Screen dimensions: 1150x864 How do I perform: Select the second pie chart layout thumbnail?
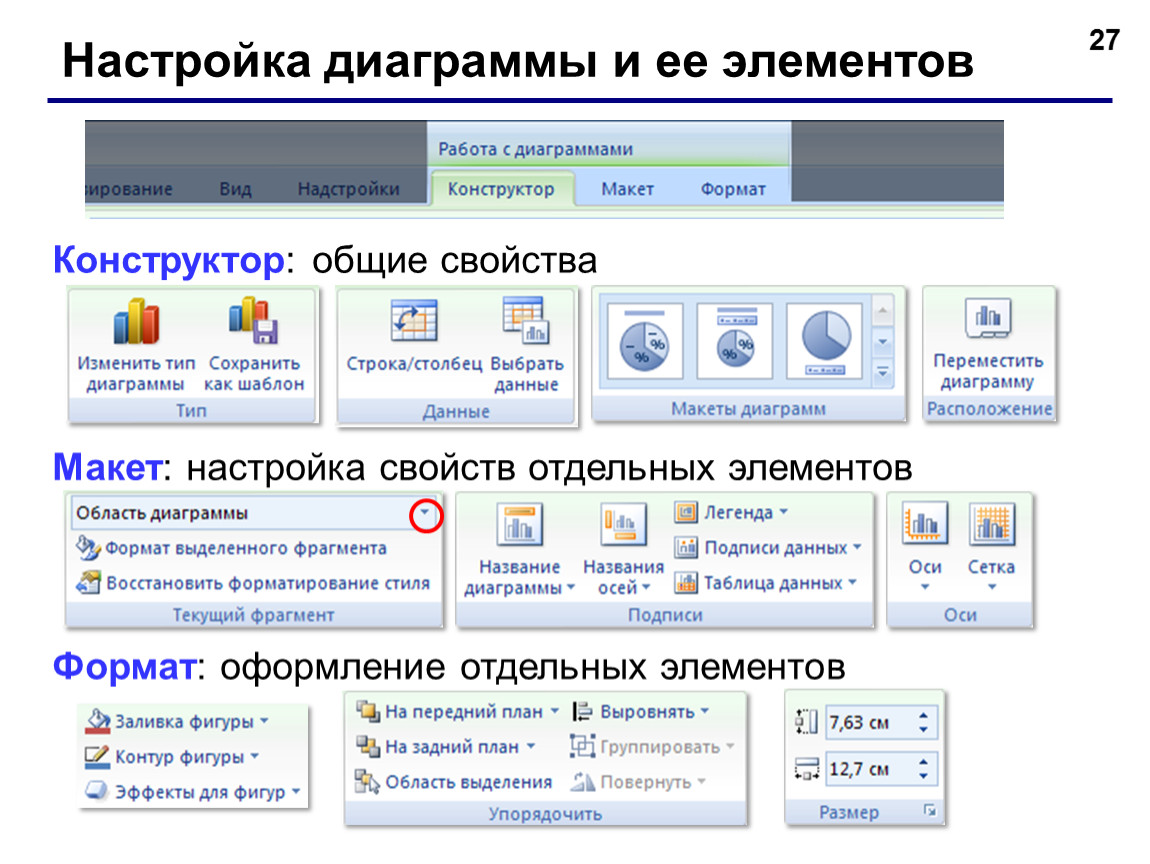pyautogui.click(x=734, y=340)
